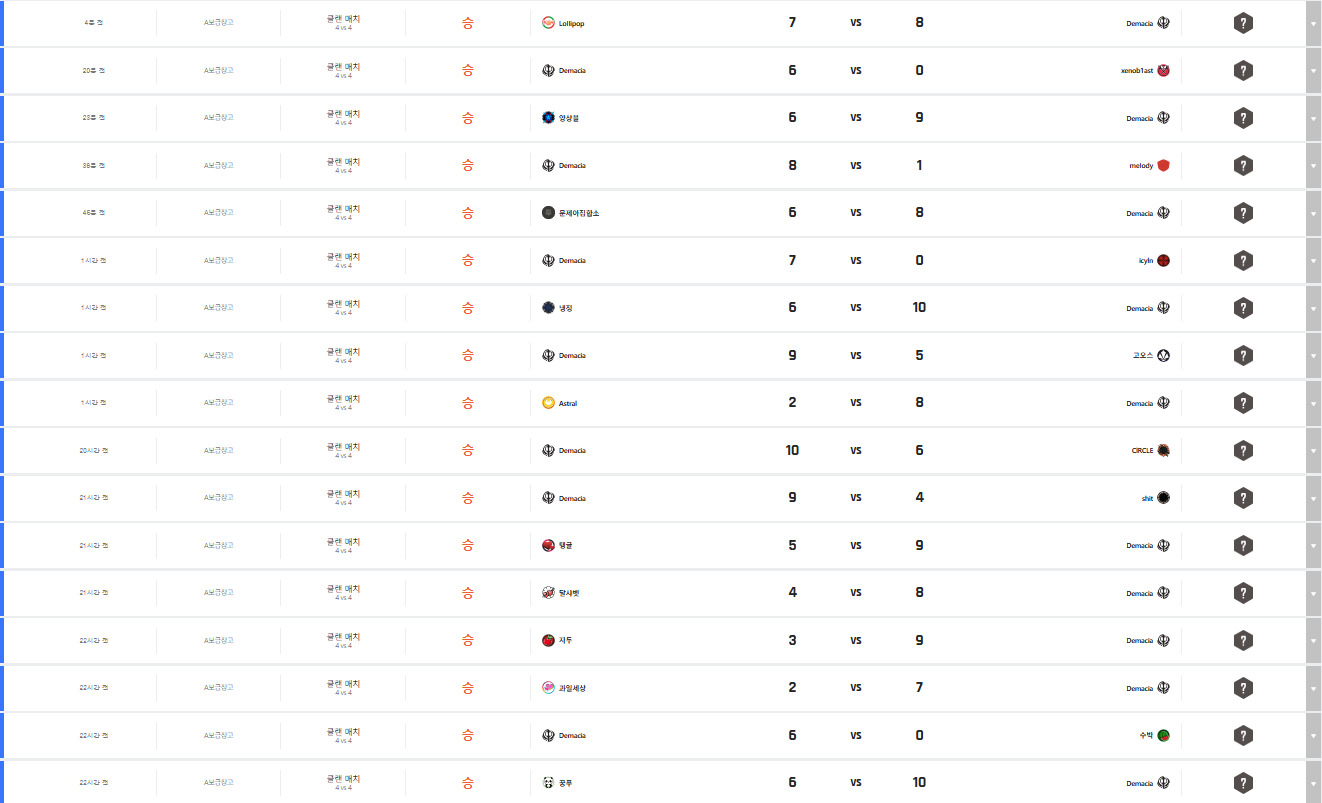1322x803 pixels.
Task: Click the 자두 clan logo
Action: (x=548, y=641)
